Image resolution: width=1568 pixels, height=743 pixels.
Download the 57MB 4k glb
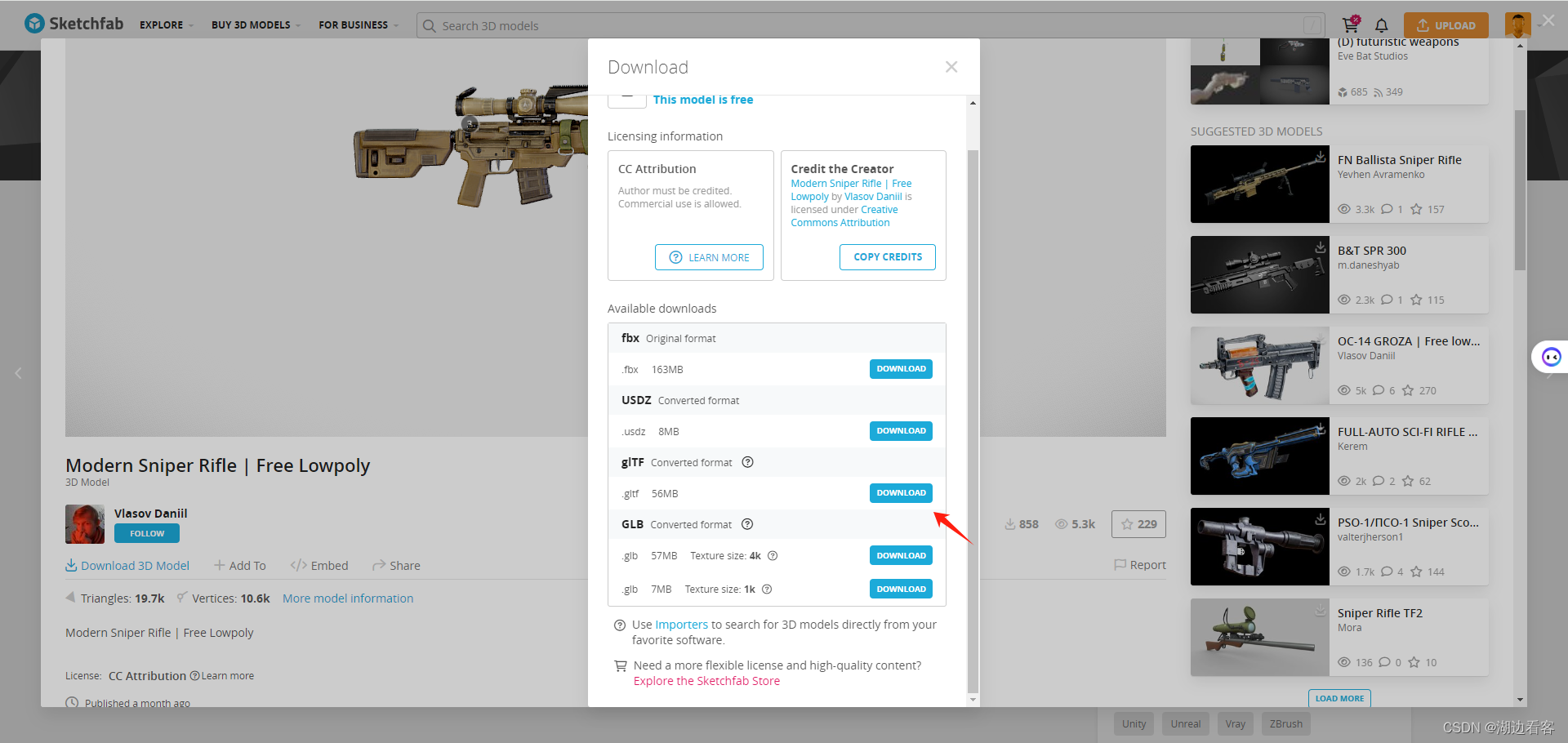[901, 556]
